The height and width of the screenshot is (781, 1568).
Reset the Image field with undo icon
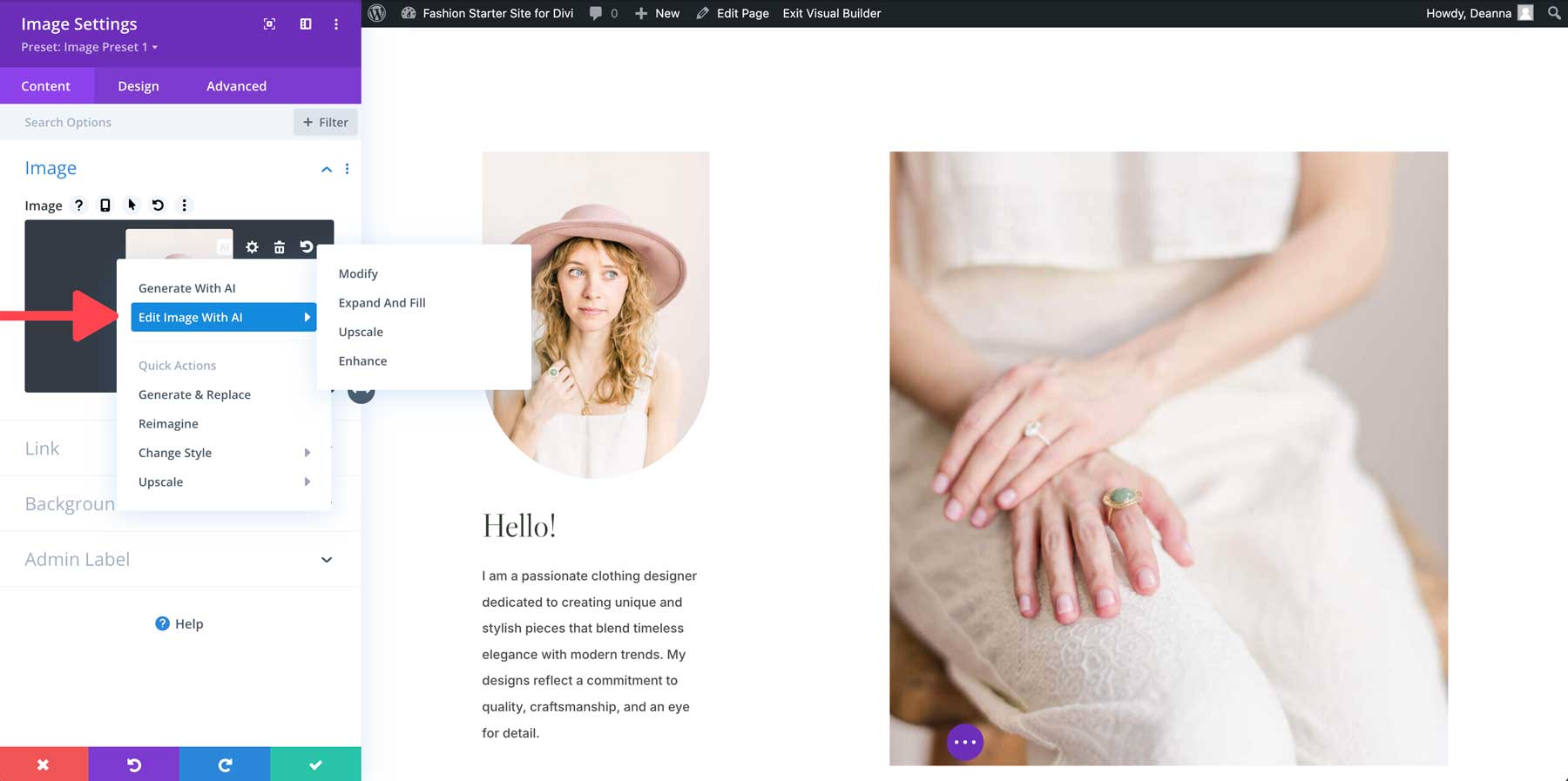[x=158, y=205]
